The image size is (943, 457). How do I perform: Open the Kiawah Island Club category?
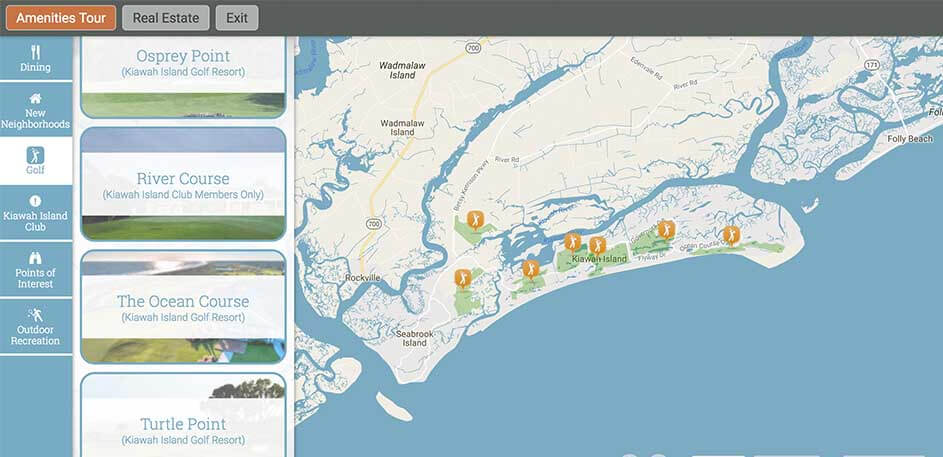pyautogui.click(x=36, y=213)
